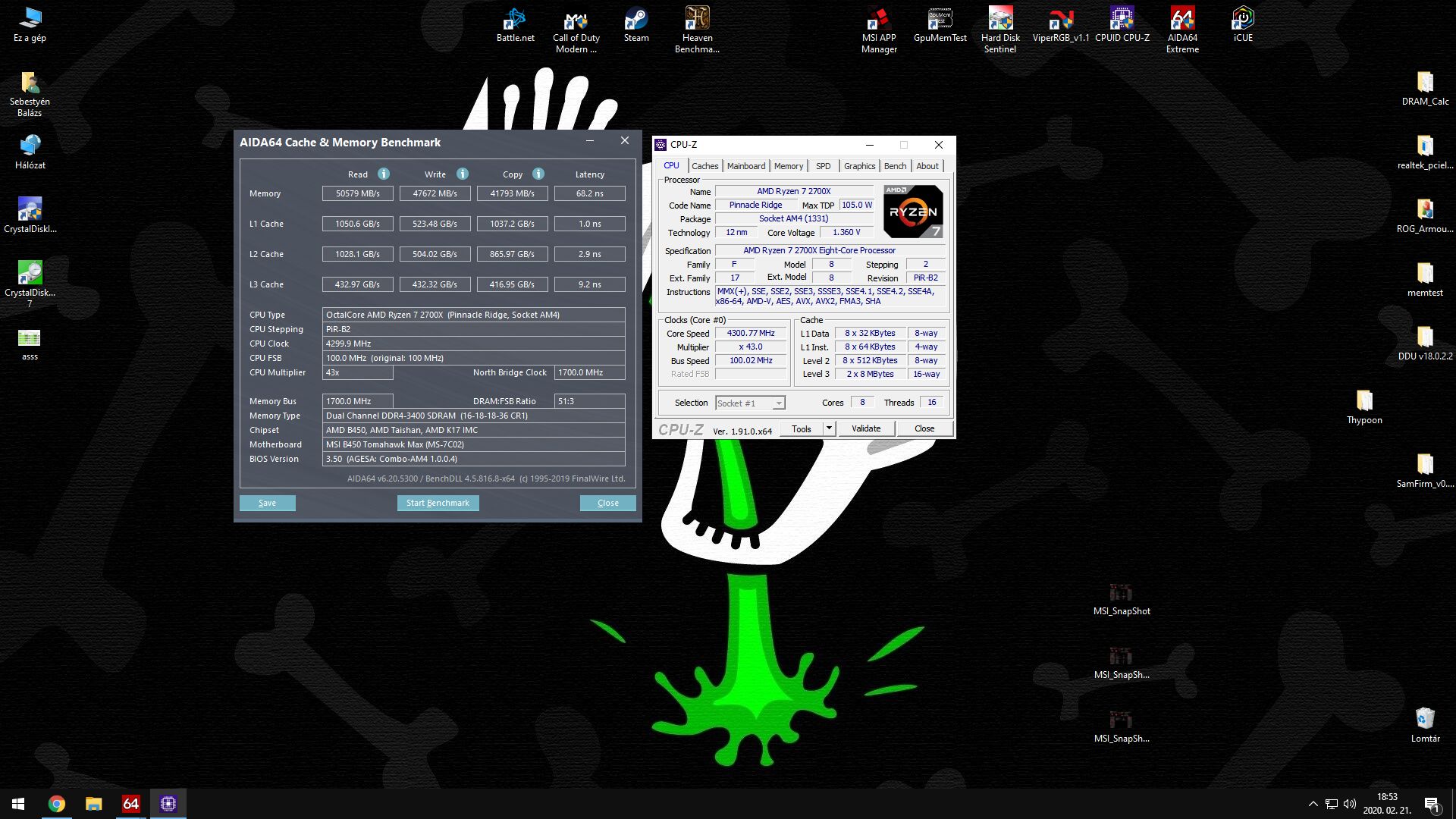Click Save in AIDA64 benchmark window
Viewport: 1456px width, 819px height.
point(268,503)
